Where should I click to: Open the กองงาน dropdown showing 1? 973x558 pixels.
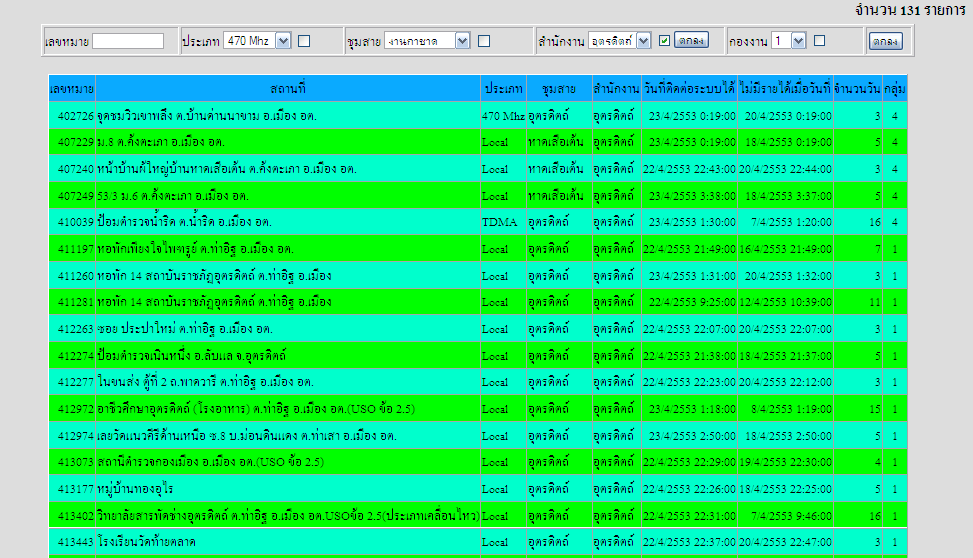tap(788, 41)
